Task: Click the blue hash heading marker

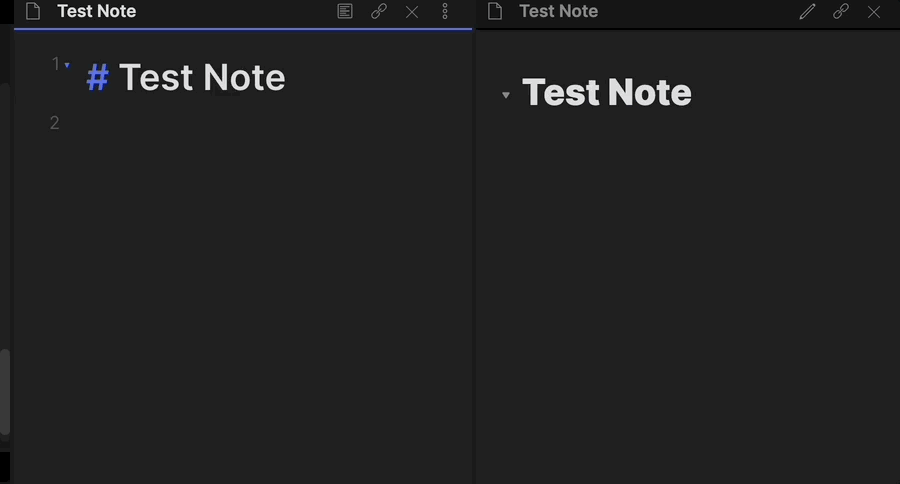Action: tap(98, 78)
